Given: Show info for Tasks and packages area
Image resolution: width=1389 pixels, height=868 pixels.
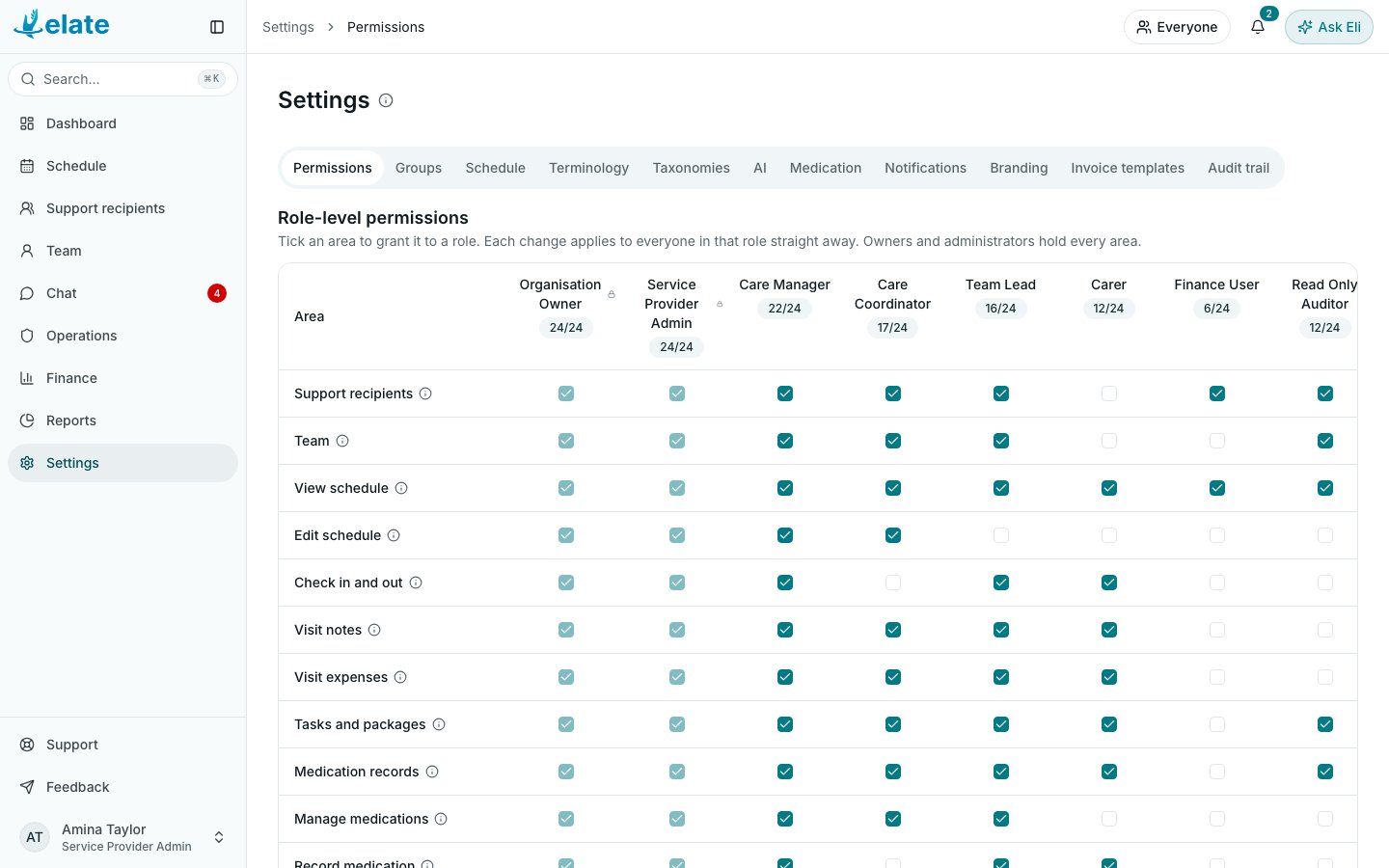Looking at the screenshot, I should coord(439,724).
